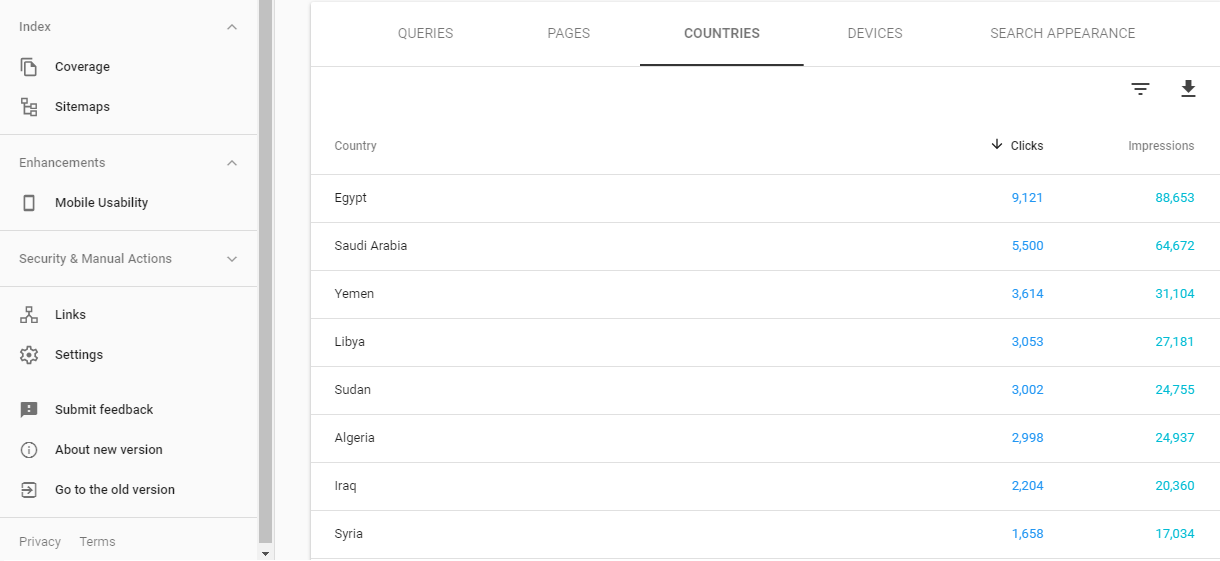Viewport: 1220px width, 561px height.
Task: Switch to the Devices tab
Action: 875,33
